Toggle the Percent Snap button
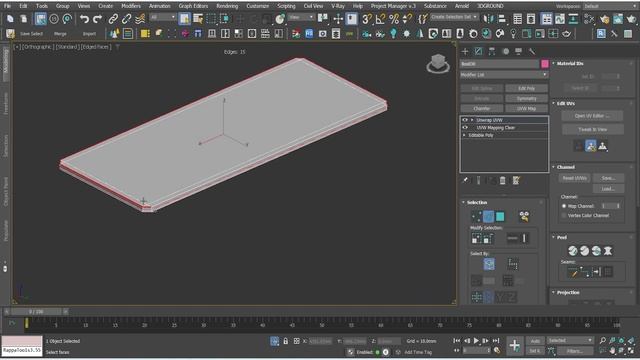The width and height of the screenshot is (640, 360). coord(394,19)
